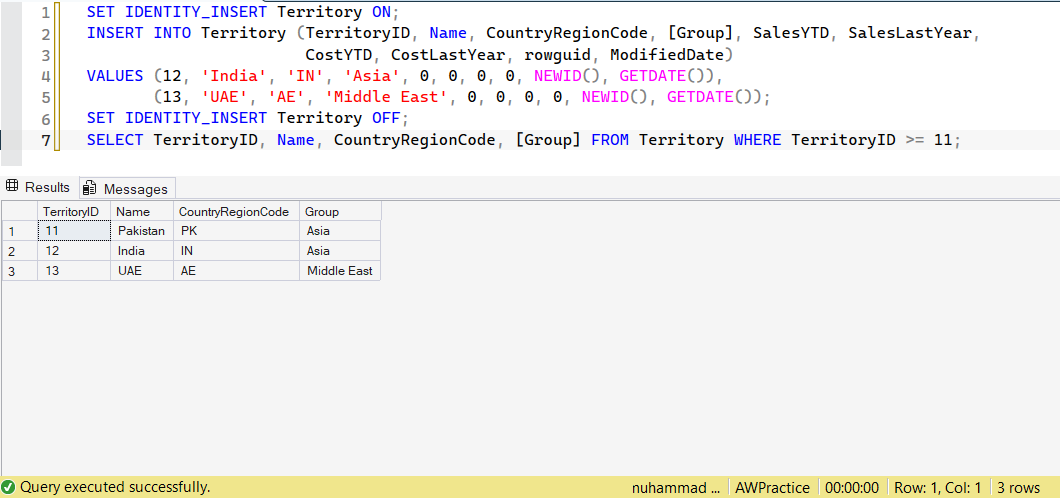This screenshot has width=1060, height=498.
Task: Select row header 1 in results
Action: click(x=20, y=230)
